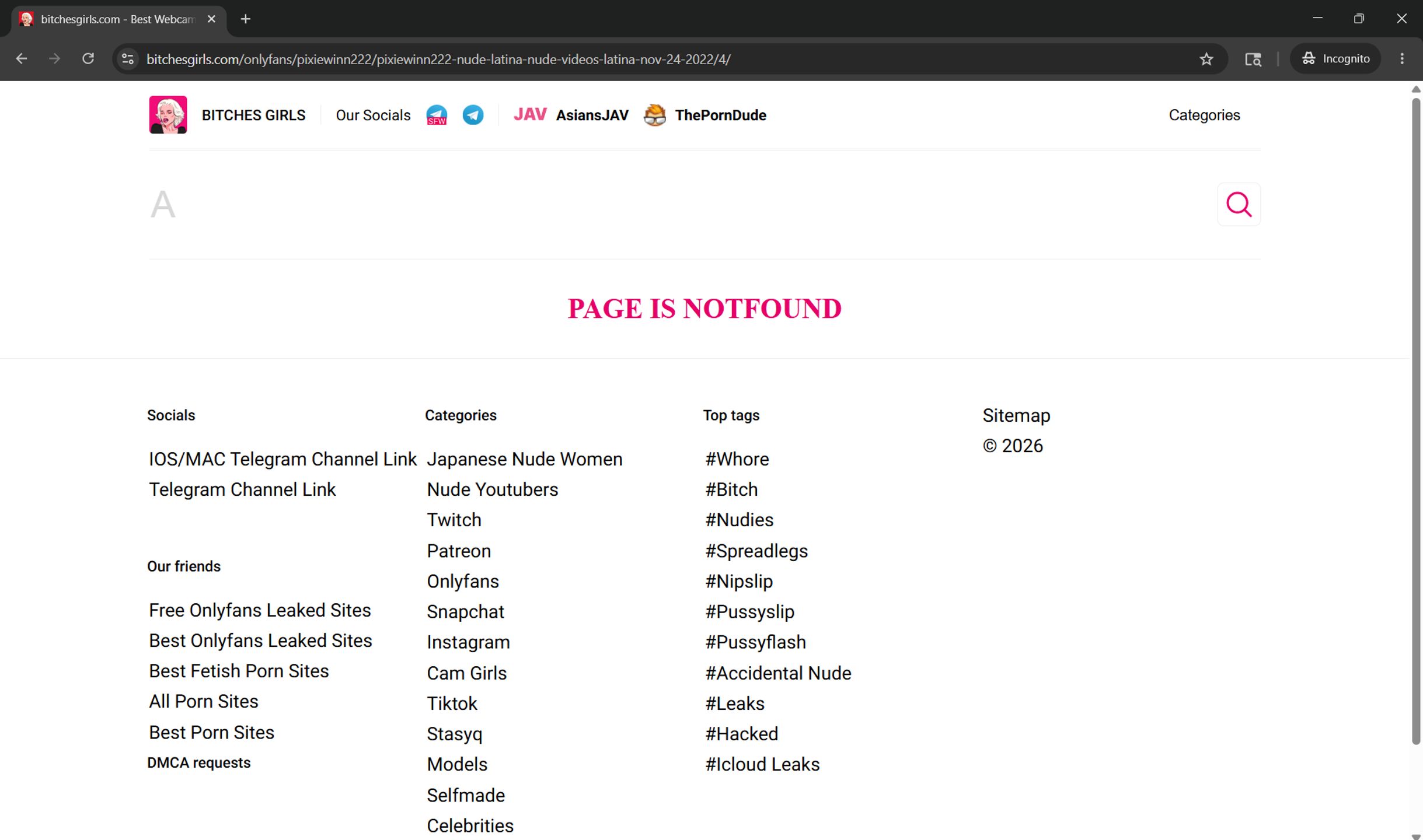
Task: Select Selfmade category in footer
Action: [x=466, y=796]
